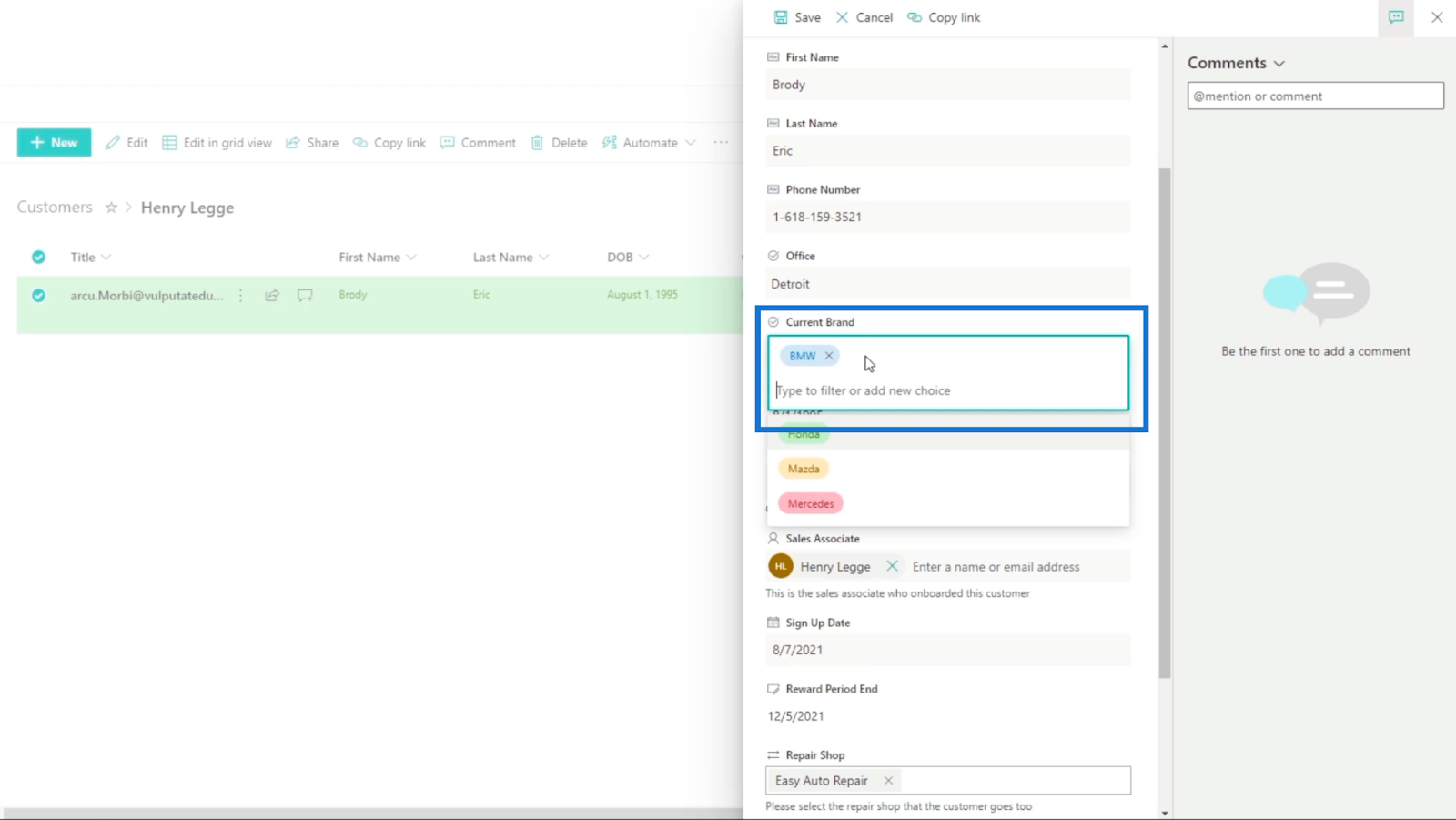Open the arcu.Morbi item title link
This screenshot has width=1456, height=820.
[147, 296]
